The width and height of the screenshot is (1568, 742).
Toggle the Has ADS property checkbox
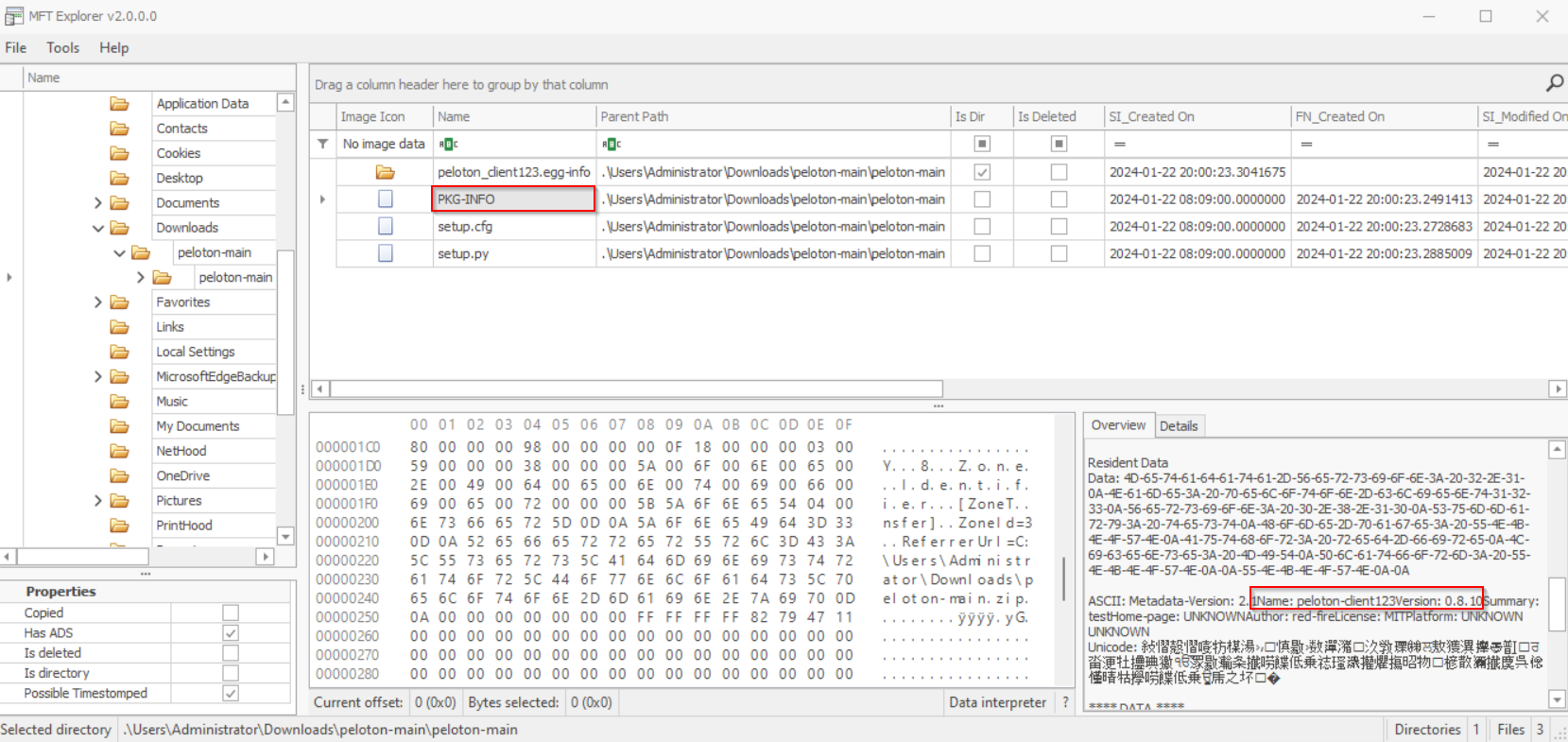pos(231,633)
